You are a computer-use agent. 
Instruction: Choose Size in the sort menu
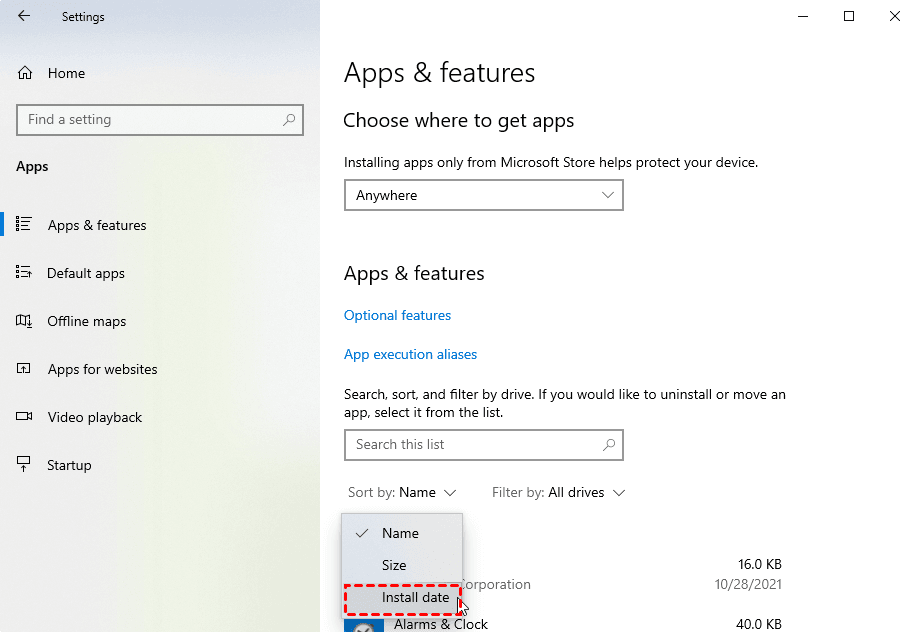click(x=394, y=565)
